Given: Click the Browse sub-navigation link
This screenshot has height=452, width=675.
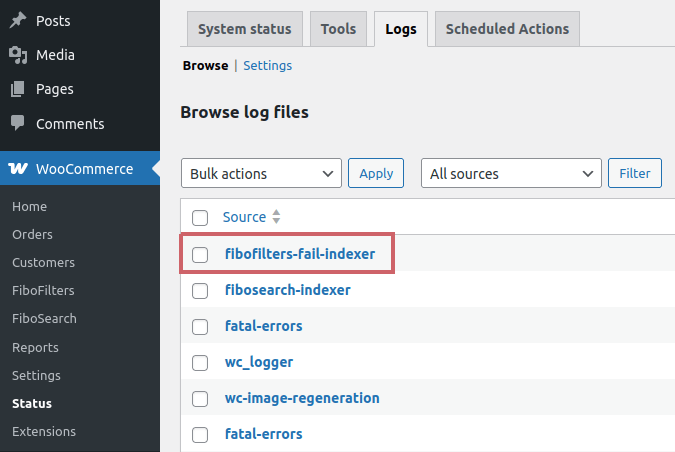Looking at the screenshot, I should click(x=205, y=65).
